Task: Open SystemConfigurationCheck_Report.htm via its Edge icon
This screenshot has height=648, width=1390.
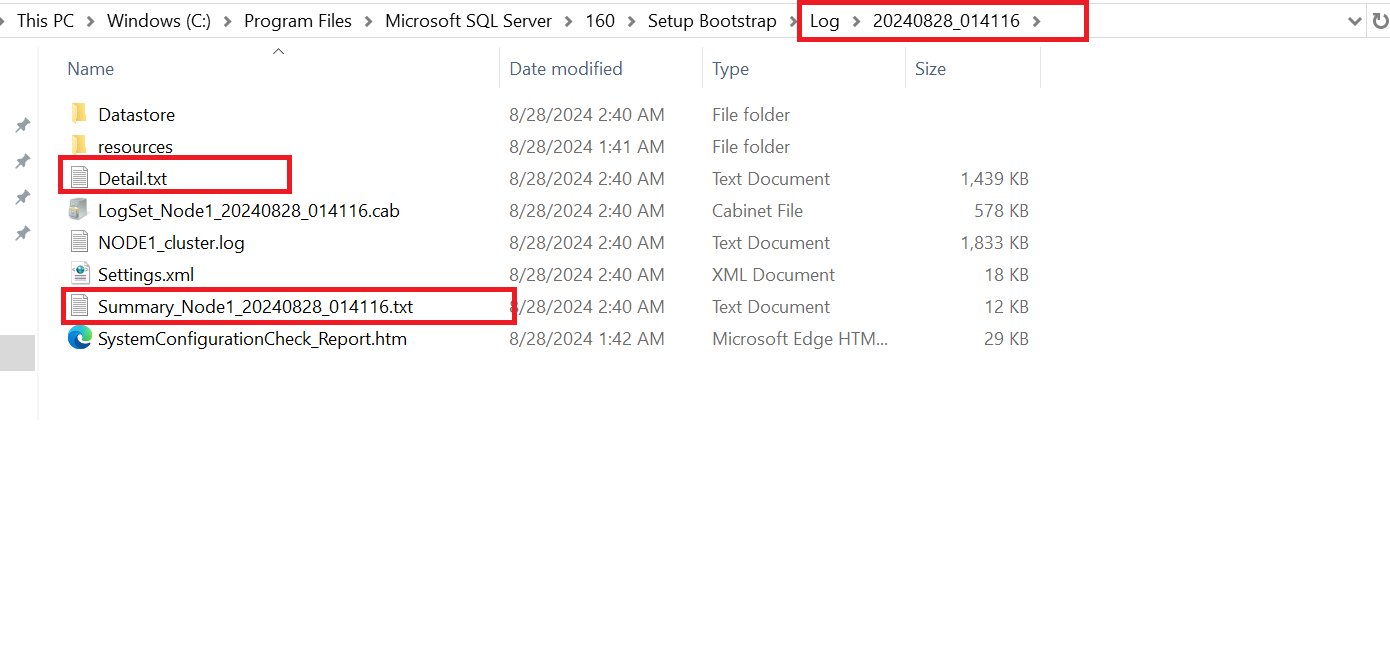Action: point(79,338)
